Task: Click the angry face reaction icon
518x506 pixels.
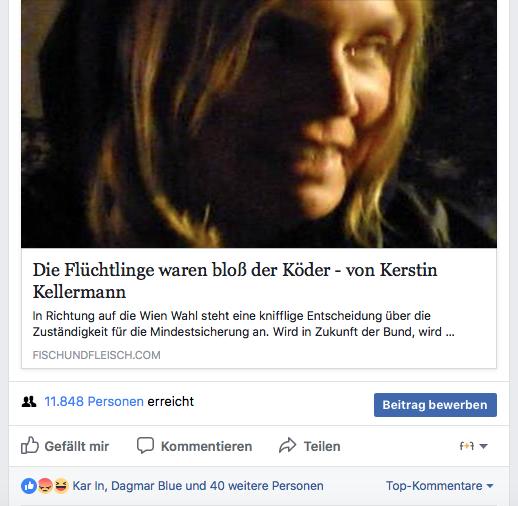Action: tap(45, 486)
